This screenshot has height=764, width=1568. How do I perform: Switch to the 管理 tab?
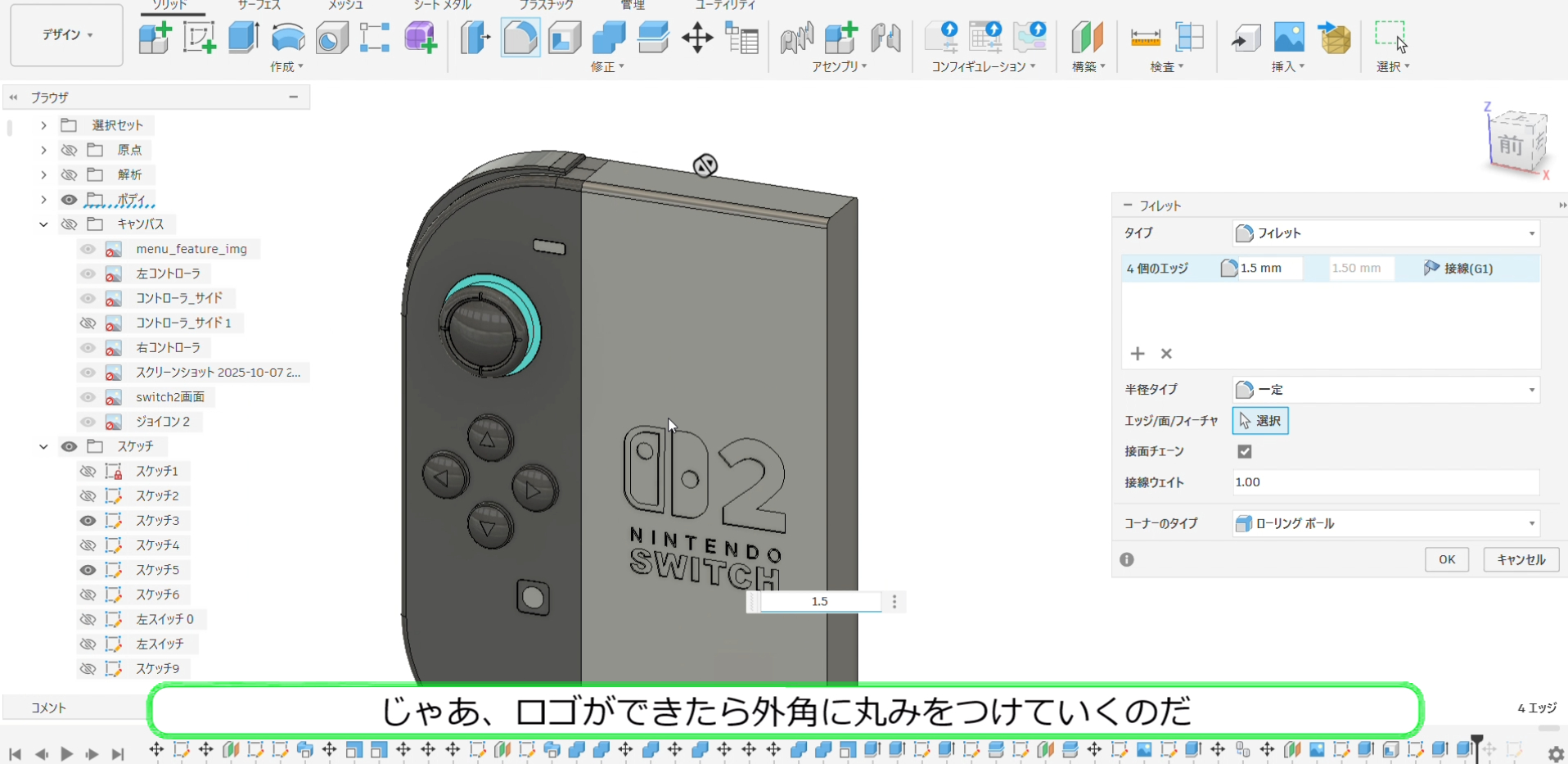(633, 5)
